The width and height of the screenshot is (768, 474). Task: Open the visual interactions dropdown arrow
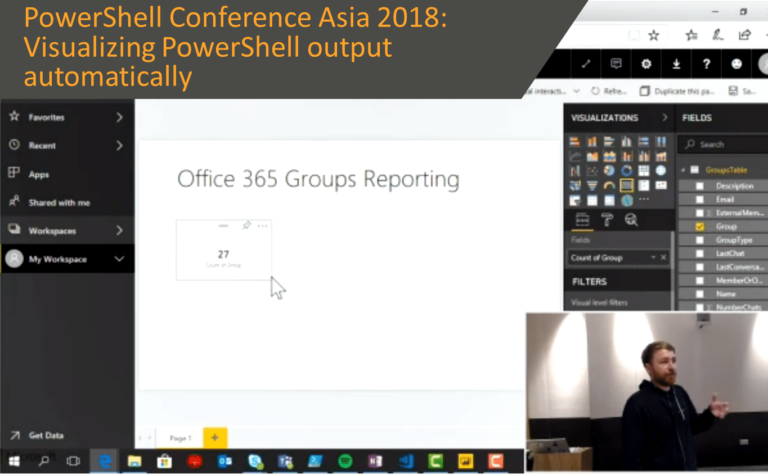click(x=576, y=91)
